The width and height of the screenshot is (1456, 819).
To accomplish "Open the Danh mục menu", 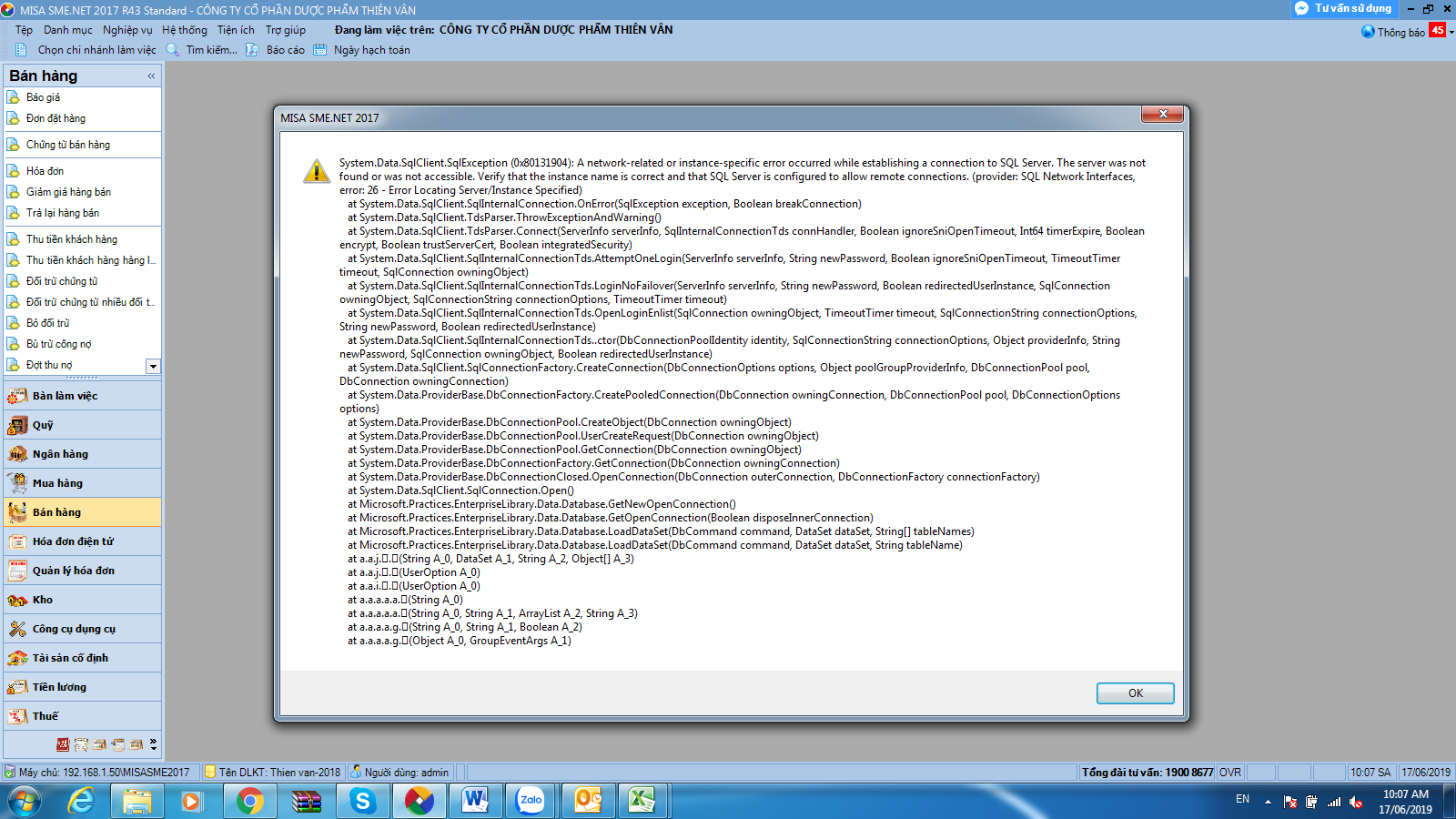I will (x=68, y=30).
